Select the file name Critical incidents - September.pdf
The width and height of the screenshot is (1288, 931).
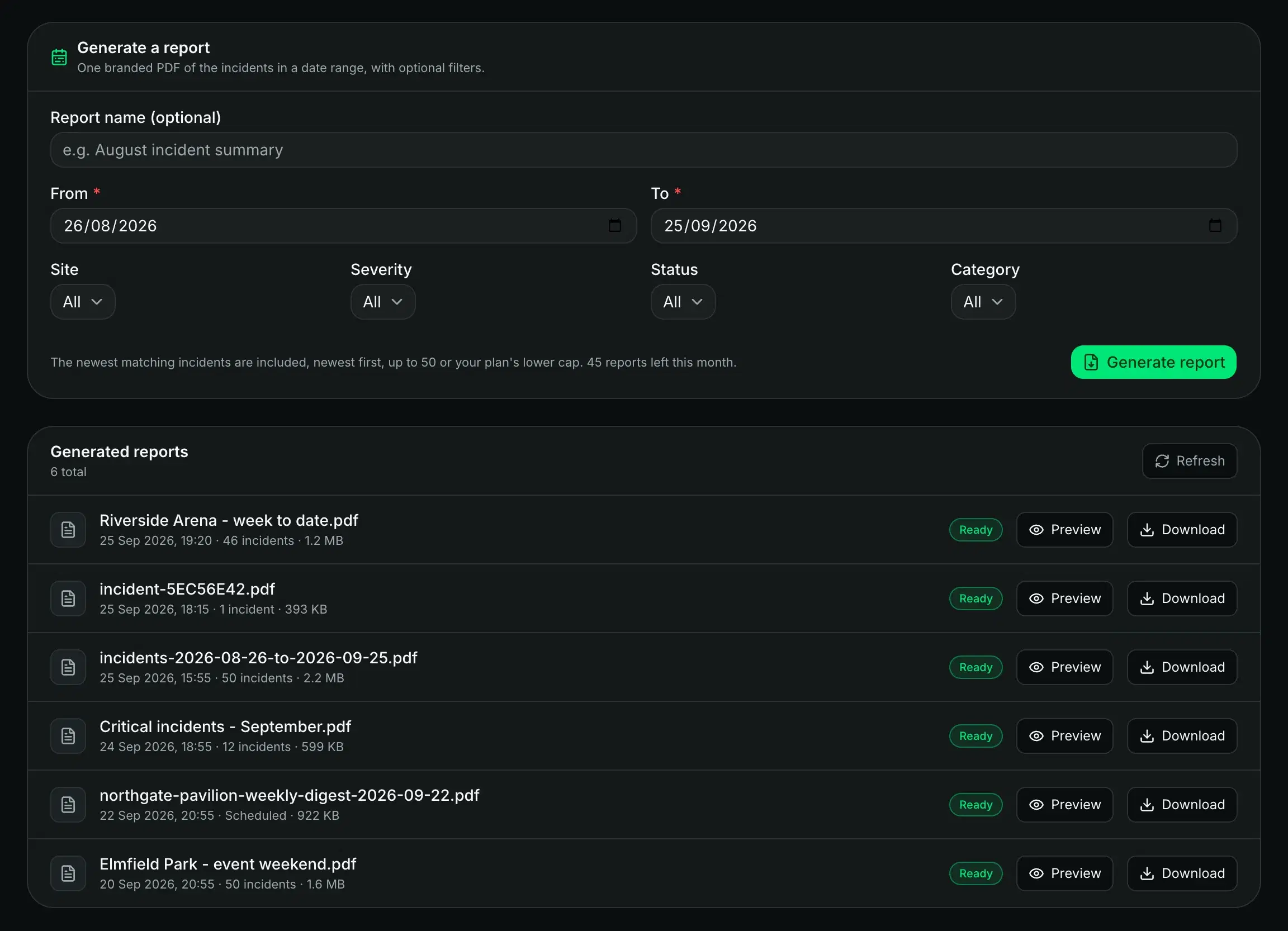coord(225,726)
